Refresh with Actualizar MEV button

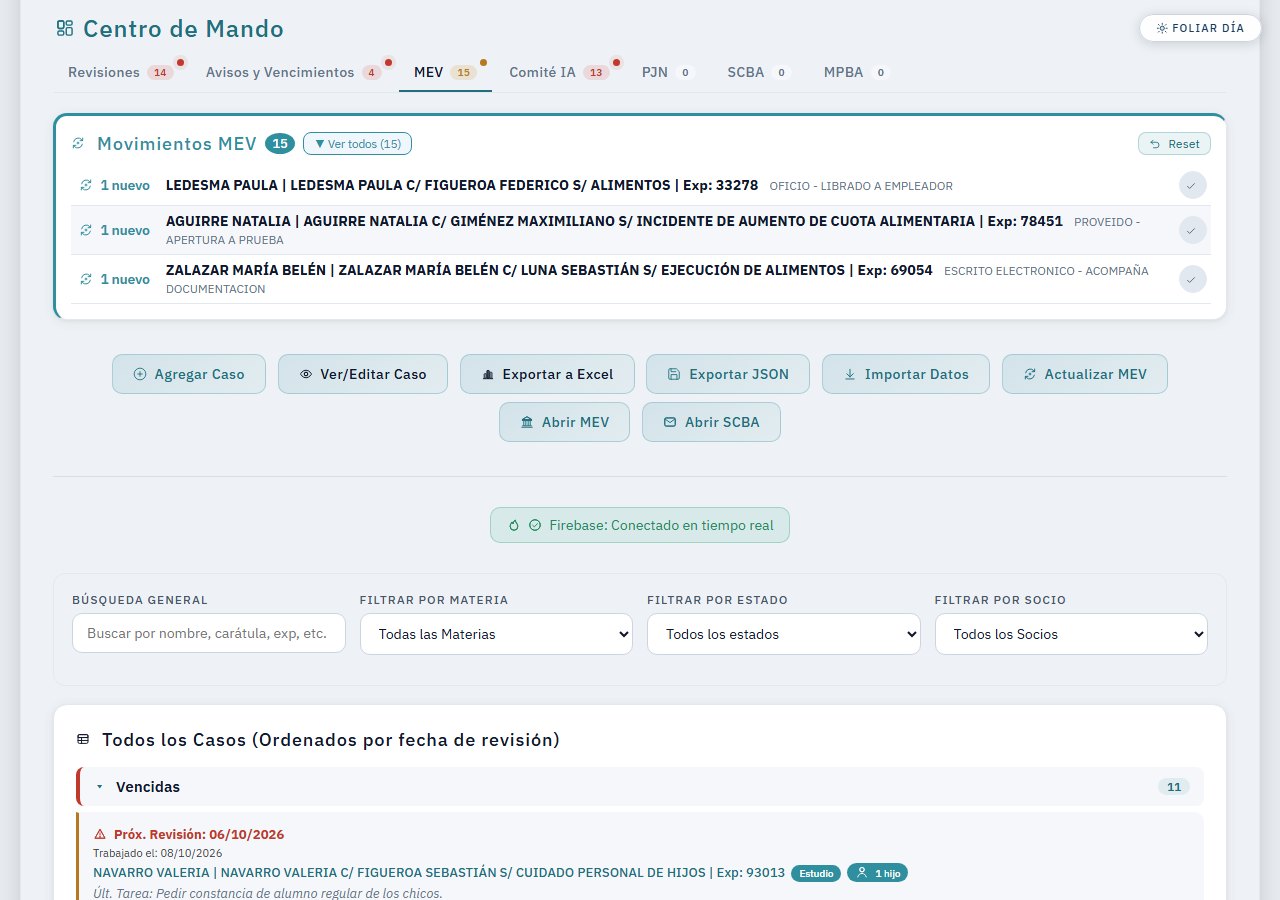click(x=1085, y=374)
